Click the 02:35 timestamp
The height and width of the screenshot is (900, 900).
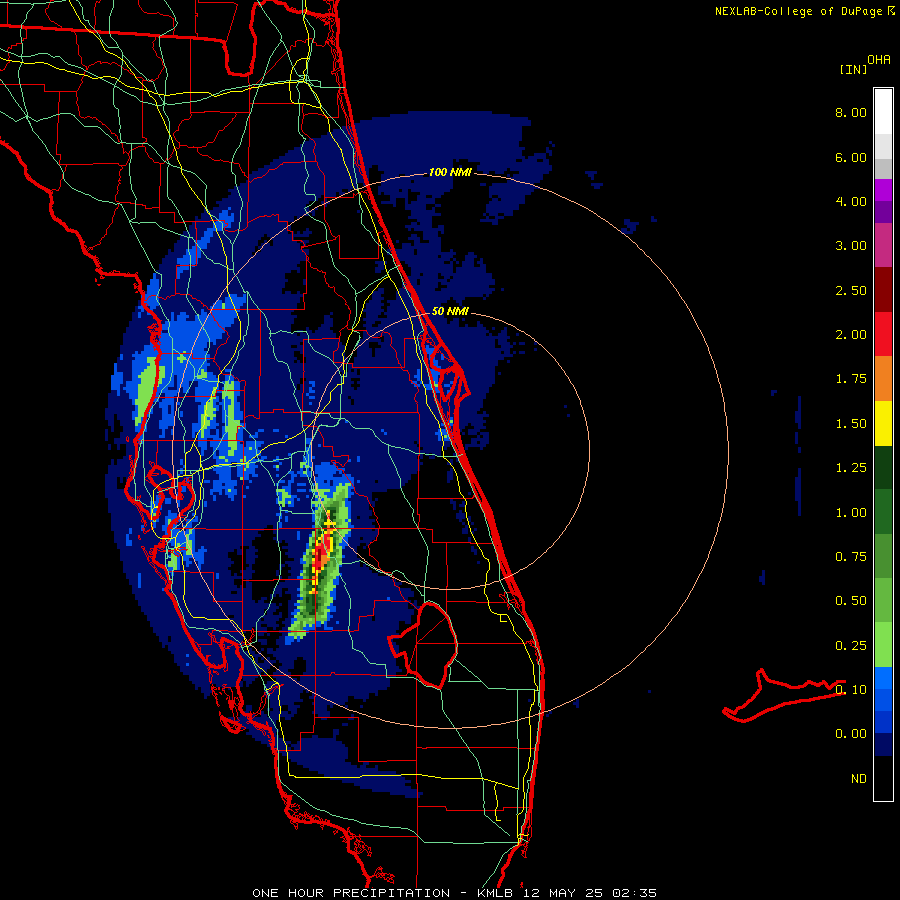(634, 893)
